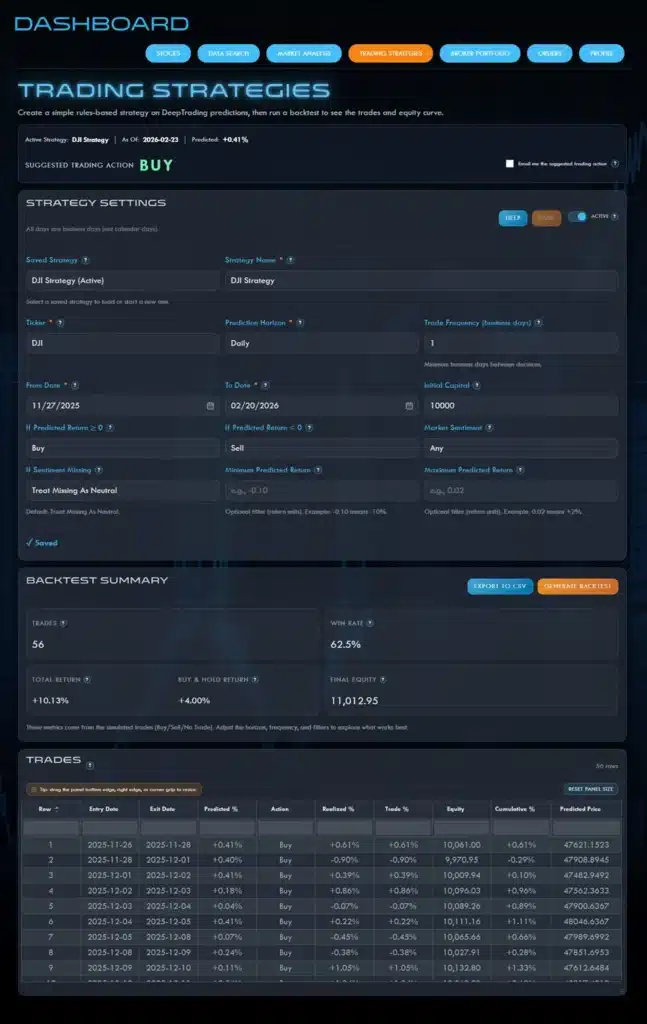Click the Ticker input field
647x1024 pixels.
point(121,344)
